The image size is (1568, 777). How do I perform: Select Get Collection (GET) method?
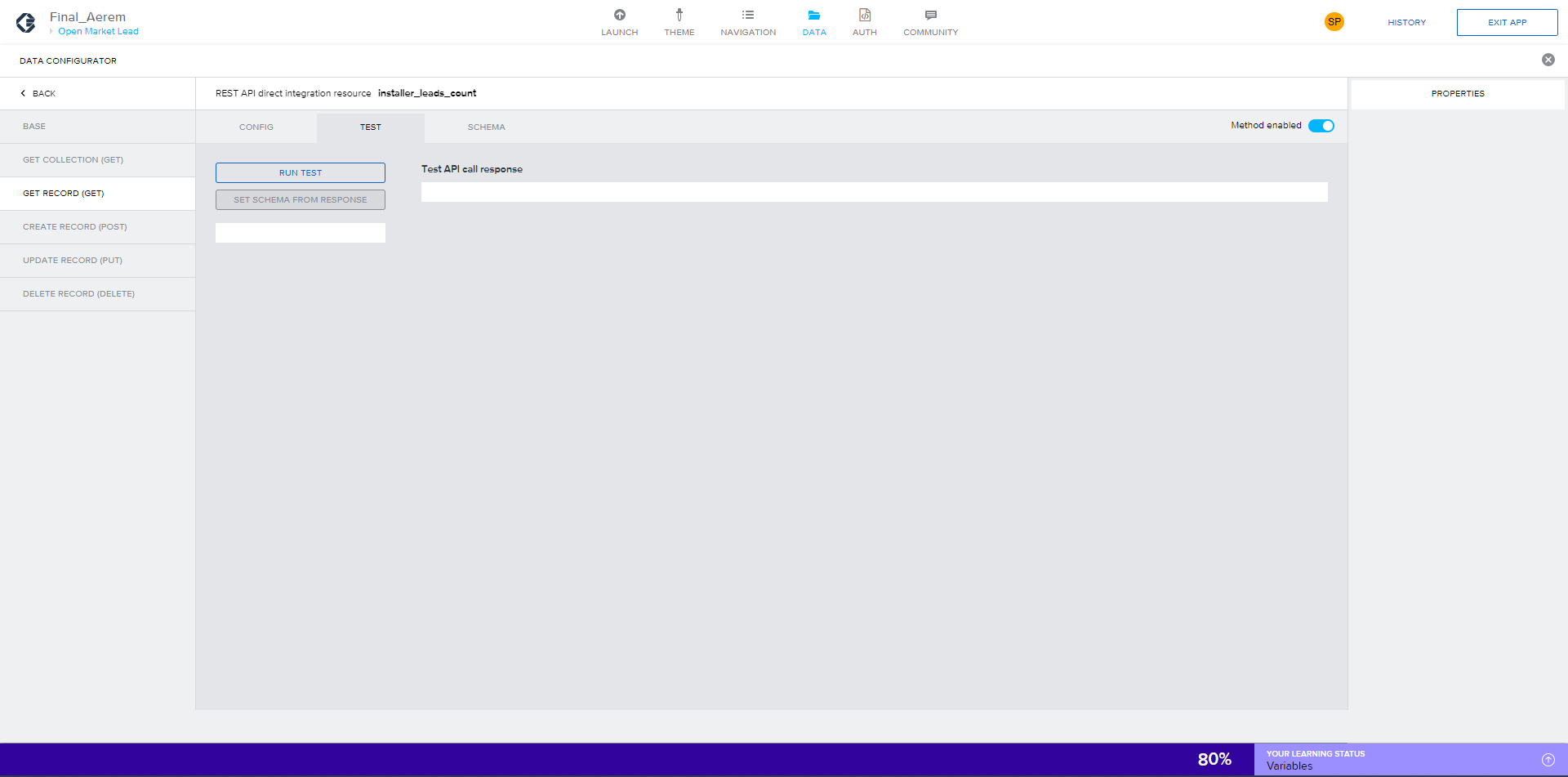point(97,160)
